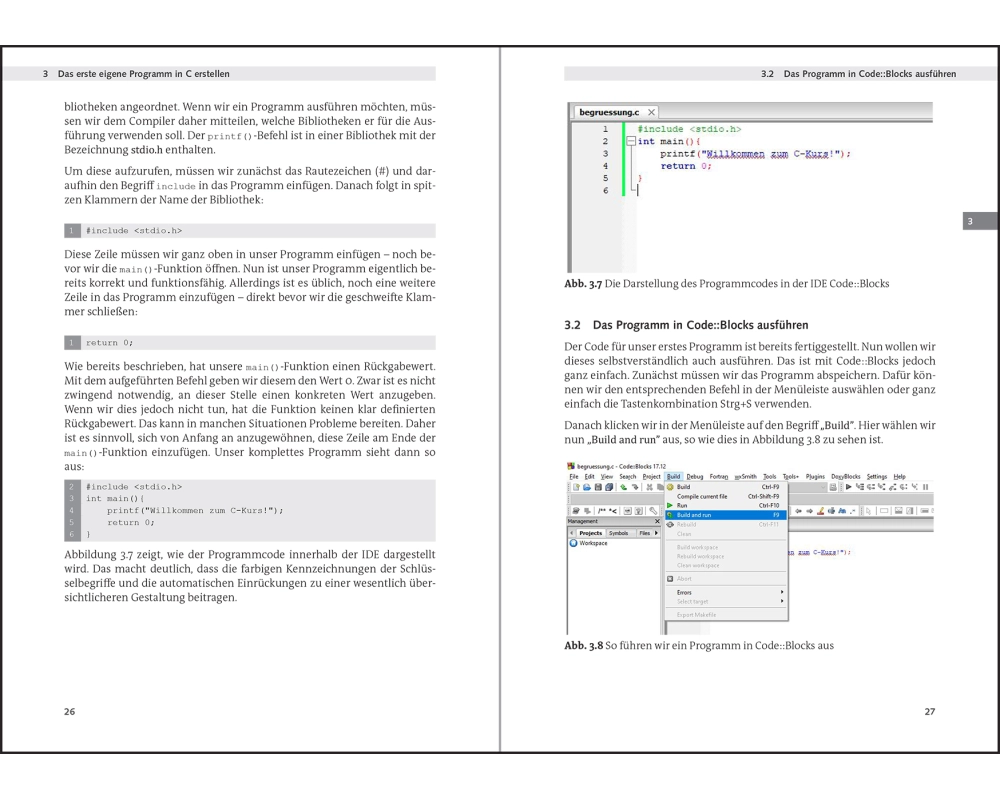The height and width of the screenshot is (800, 1000).
Task: Open the Plugins menu
Action: click(x=815, y=476)
